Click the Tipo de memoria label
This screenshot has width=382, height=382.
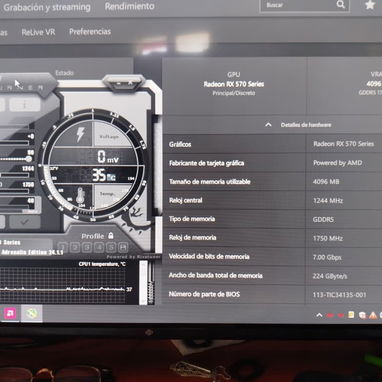coord(192,219)
